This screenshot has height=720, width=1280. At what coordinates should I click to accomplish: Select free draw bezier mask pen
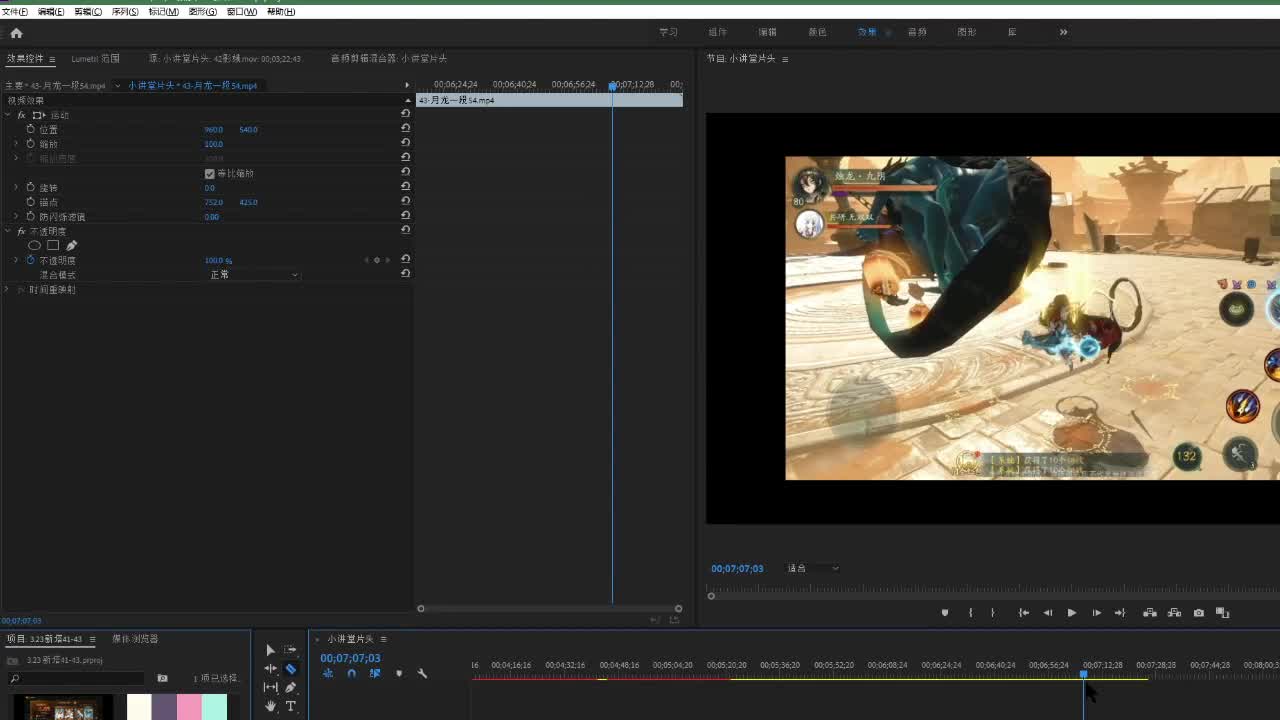point(71,245)
